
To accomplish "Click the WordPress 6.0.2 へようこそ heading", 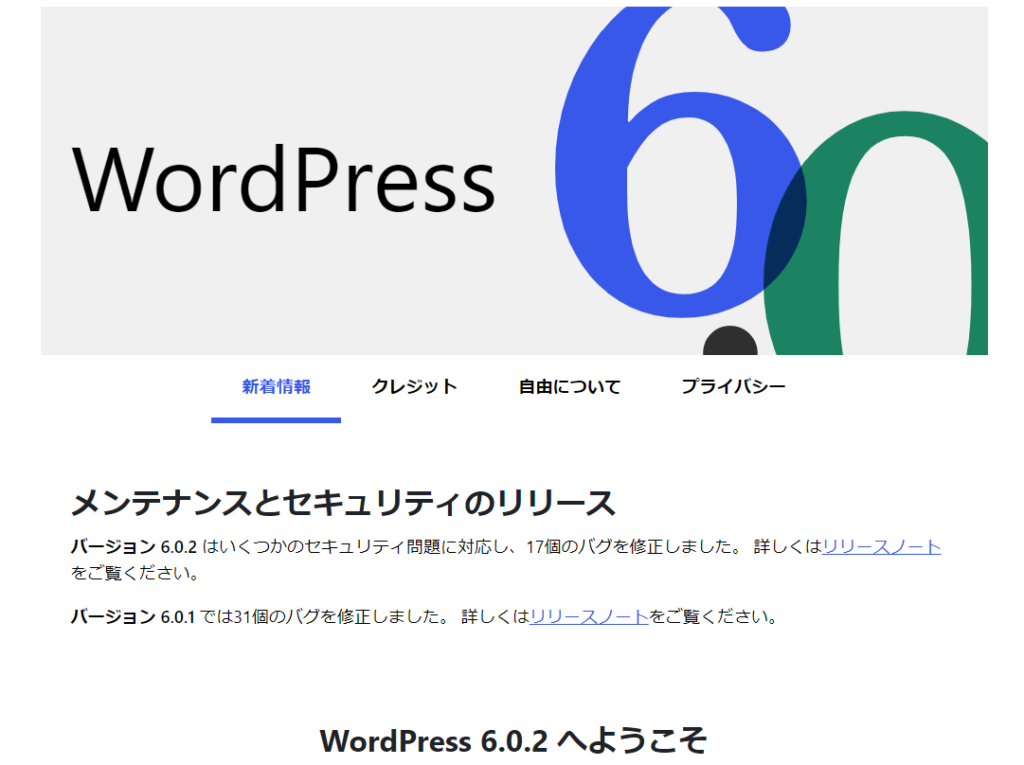I will pos(513,741).
